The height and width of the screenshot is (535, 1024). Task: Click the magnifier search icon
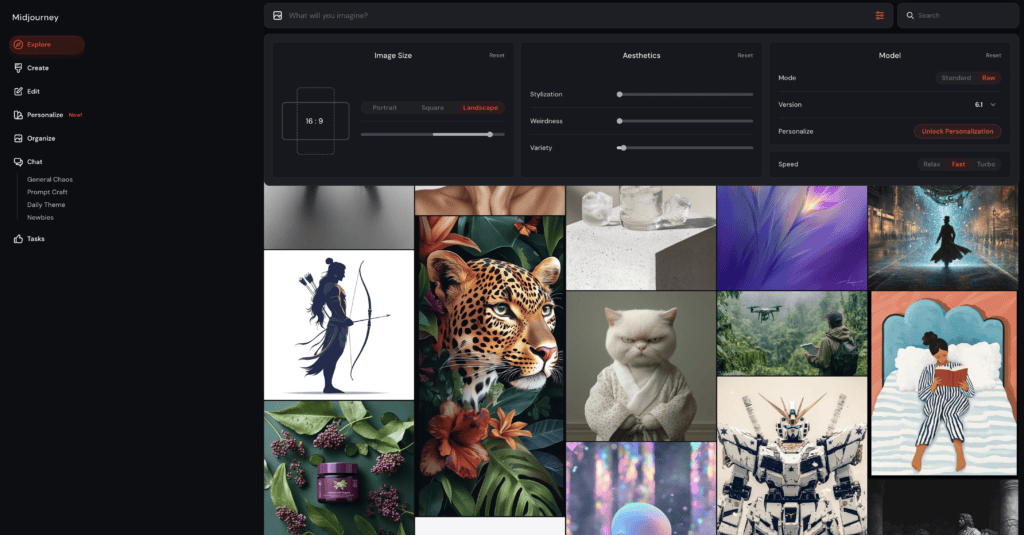tap(910, 16)
